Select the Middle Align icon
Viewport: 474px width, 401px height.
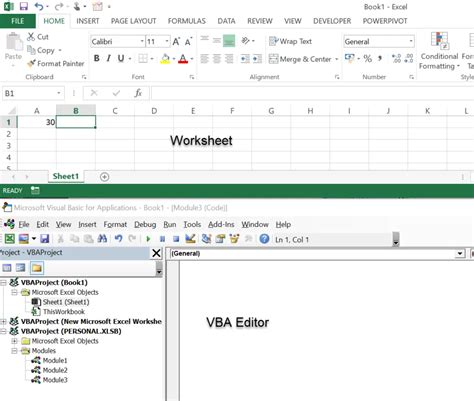pos(217,41)
